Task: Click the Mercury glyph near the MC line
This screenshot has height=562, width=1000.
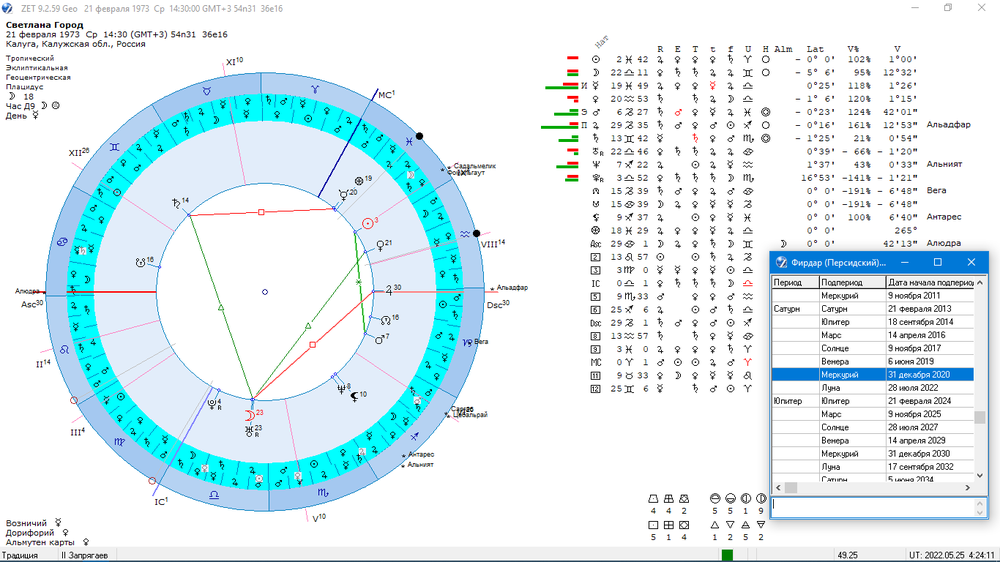Action: 344,195
